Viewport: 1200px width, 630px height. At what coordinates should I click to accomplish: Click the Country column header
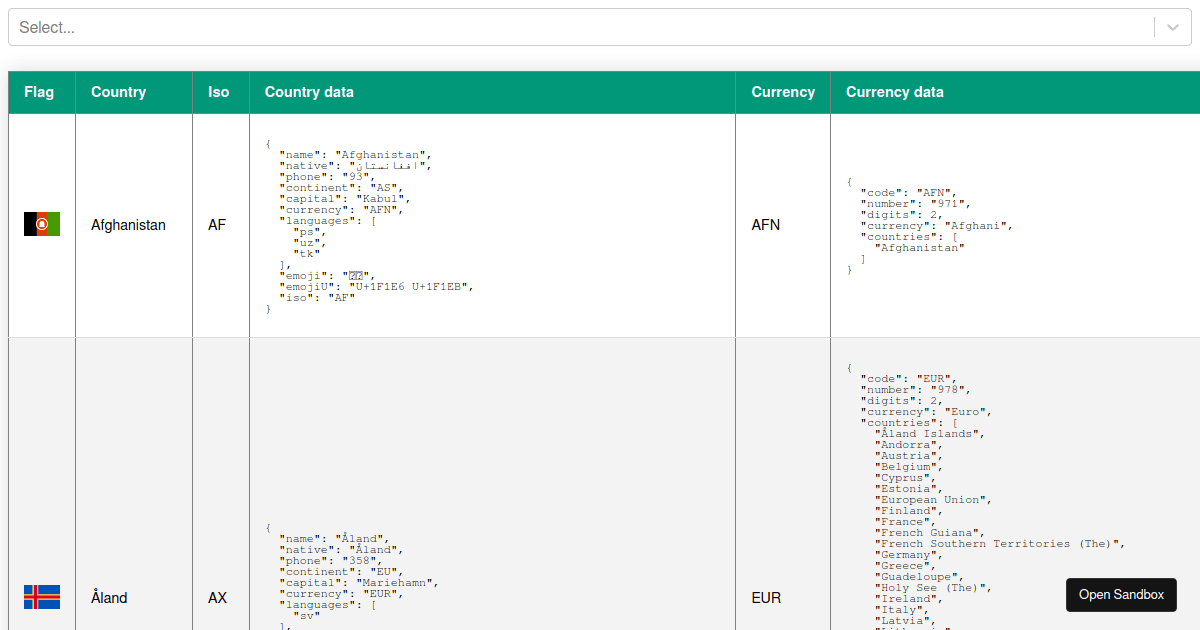point(118,91)
